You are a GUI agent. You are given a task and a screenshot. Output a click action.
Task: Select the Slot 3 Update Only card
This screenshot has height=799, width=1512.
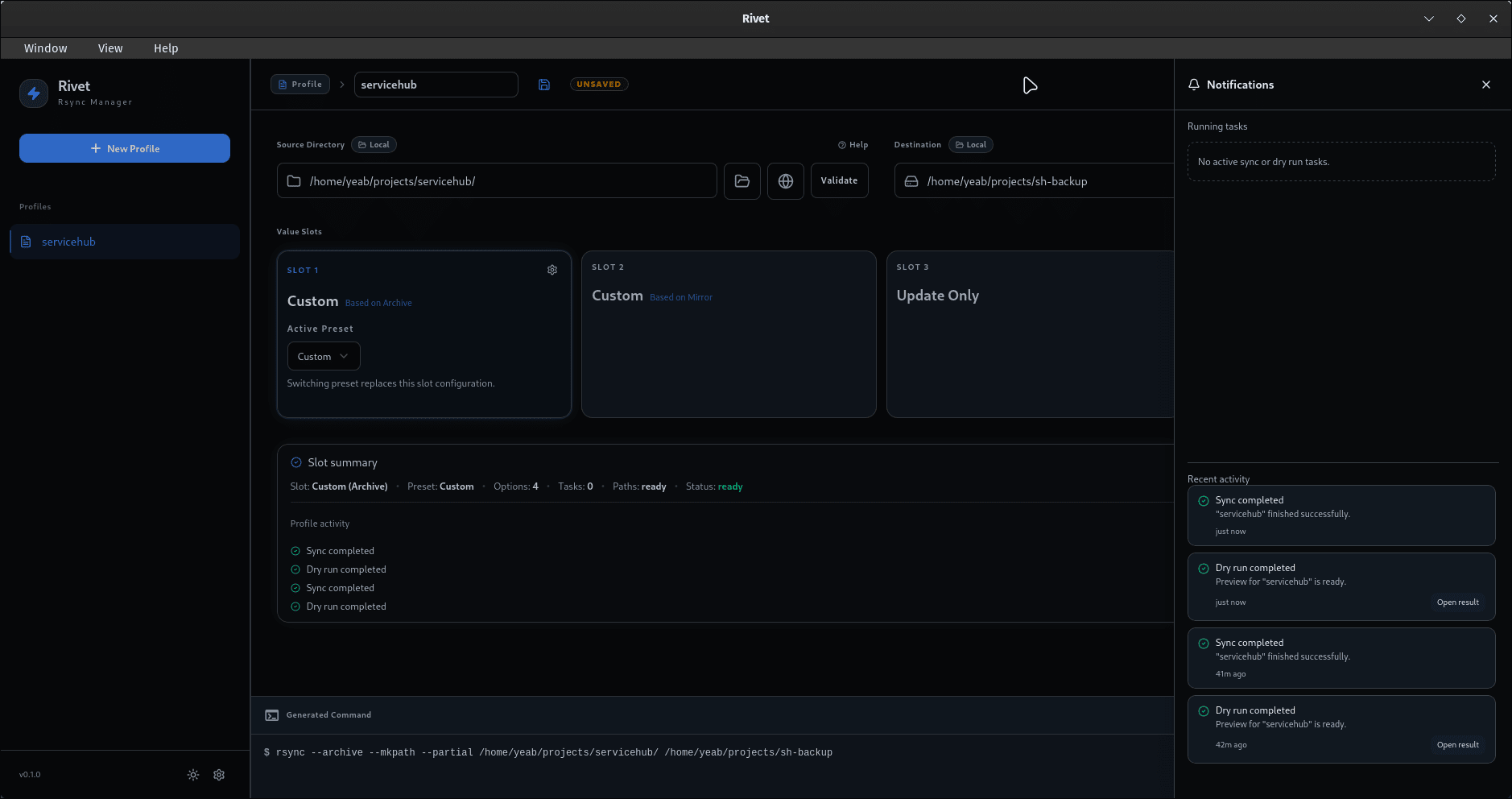1031,334
